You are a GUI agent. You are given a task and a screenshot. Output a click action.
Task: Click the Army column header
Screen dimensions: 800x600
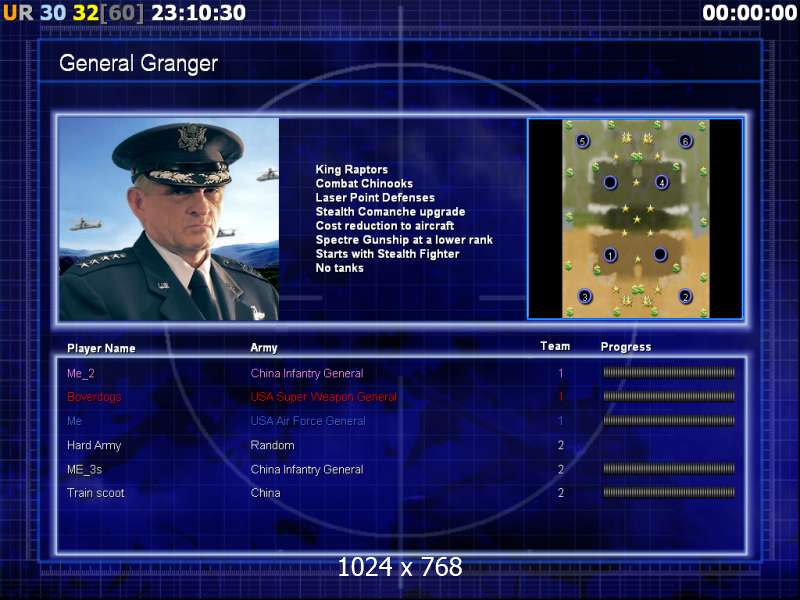click(x=264, y=348)
